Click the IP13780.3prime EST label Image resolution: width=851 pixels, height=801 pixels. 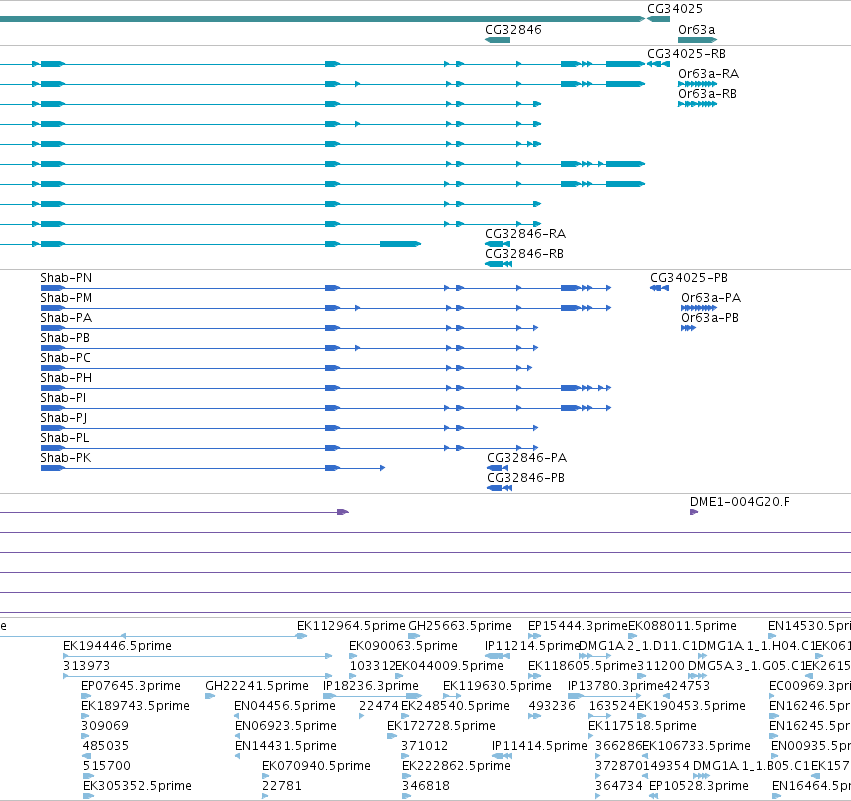(616, 686)
